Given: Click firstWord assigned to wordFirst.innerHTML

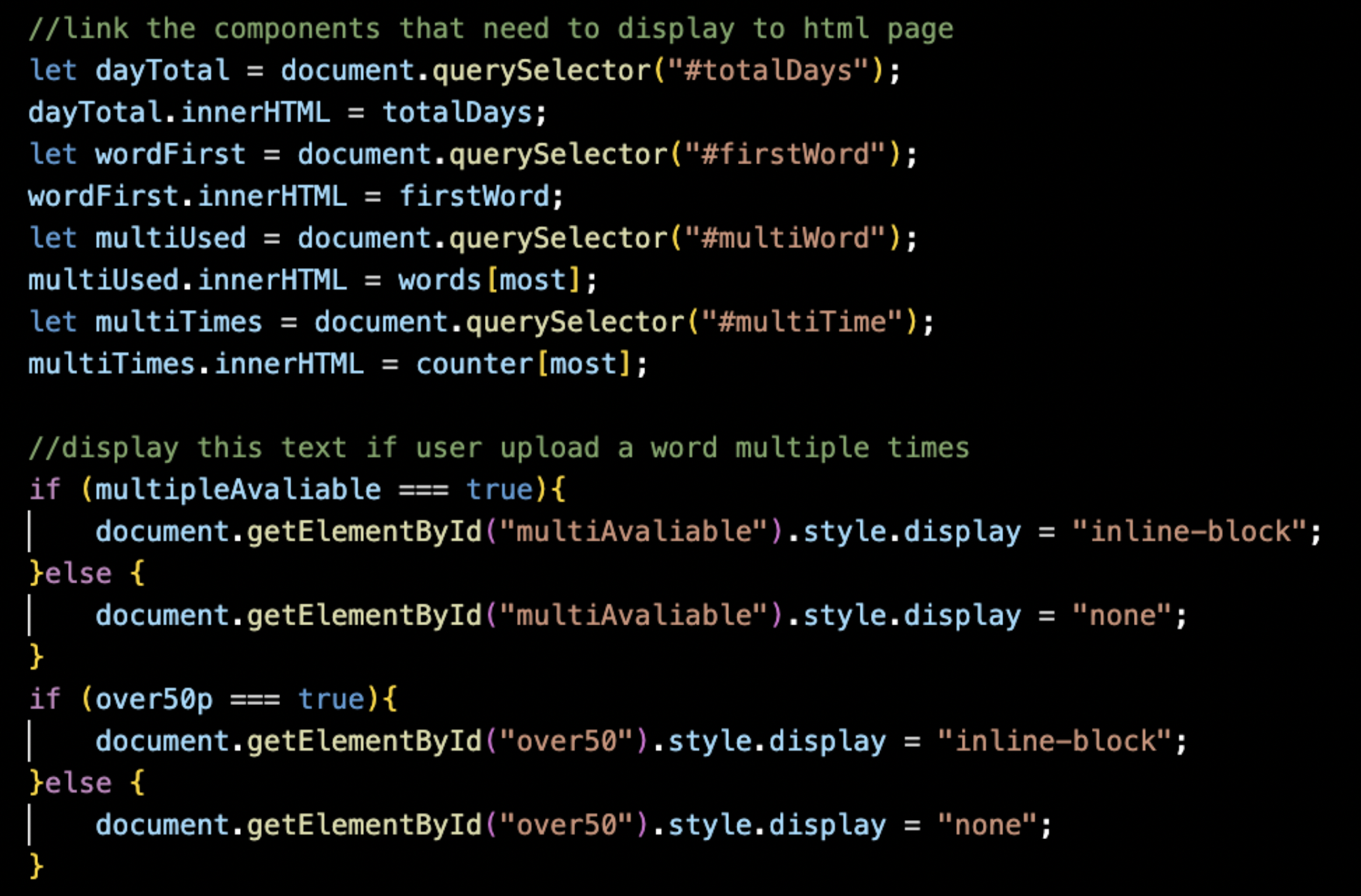Looking at the screenshot, I should (x=474, y=196).
